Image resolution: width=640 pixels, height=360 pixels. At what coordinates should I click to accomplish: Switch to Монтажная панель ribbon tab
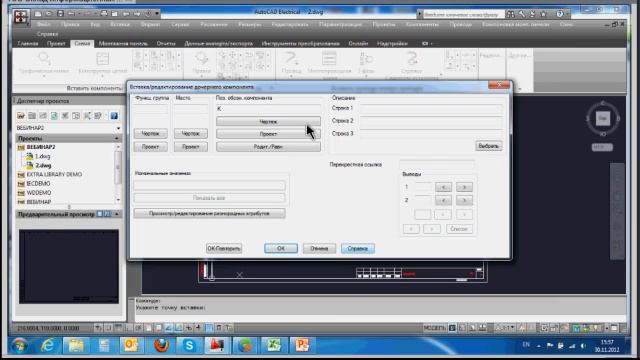pos(123,43)
